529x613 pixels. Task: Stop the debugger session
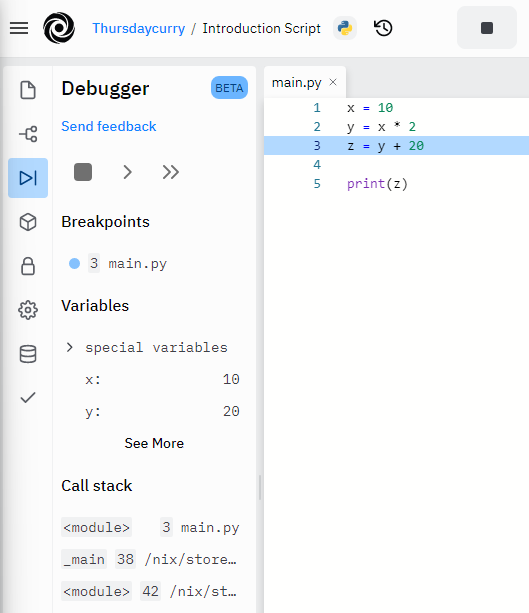click(x=83, y=172)
